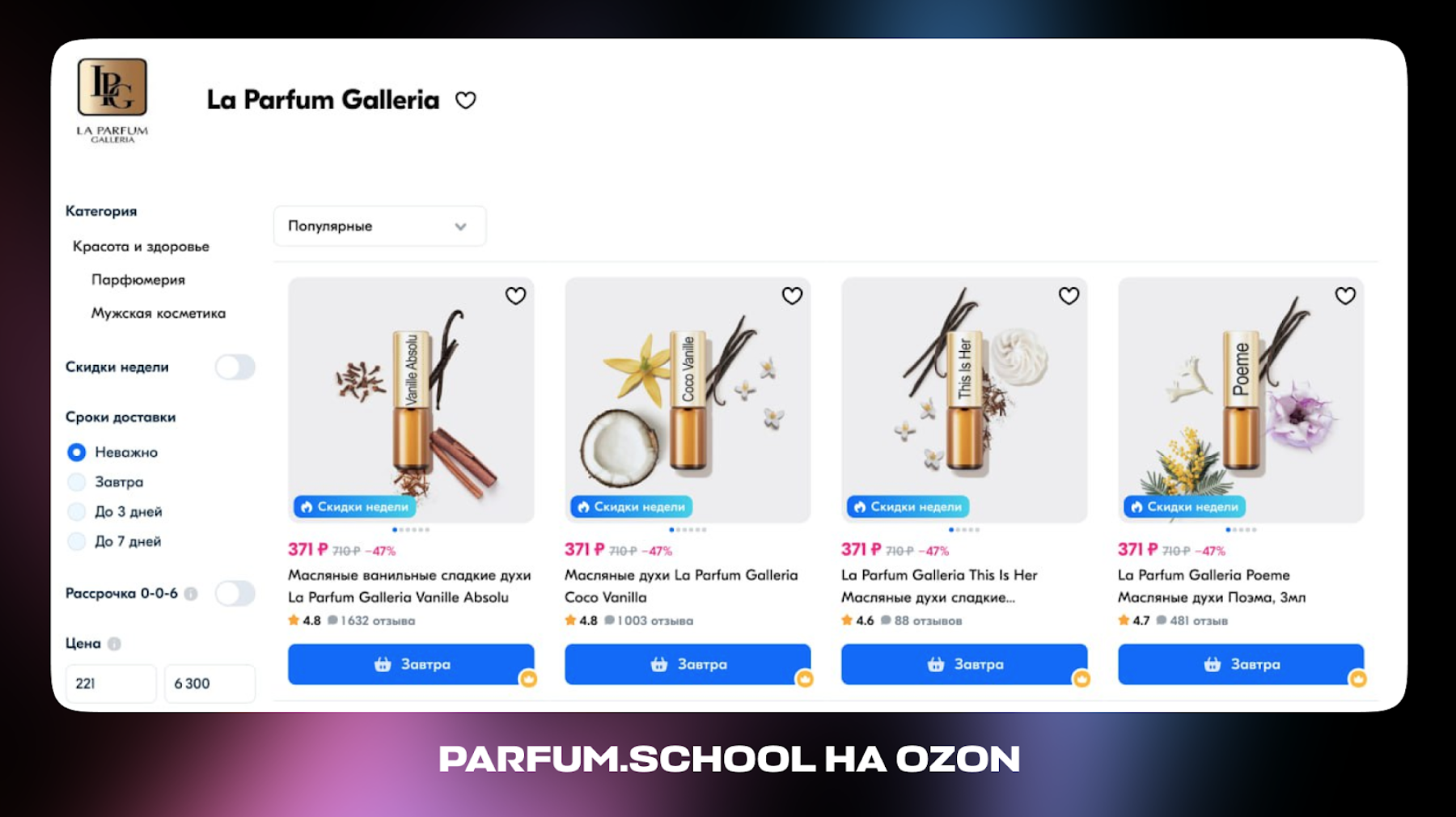Turn on Рассрочка 0-0-6 switch

235,594
